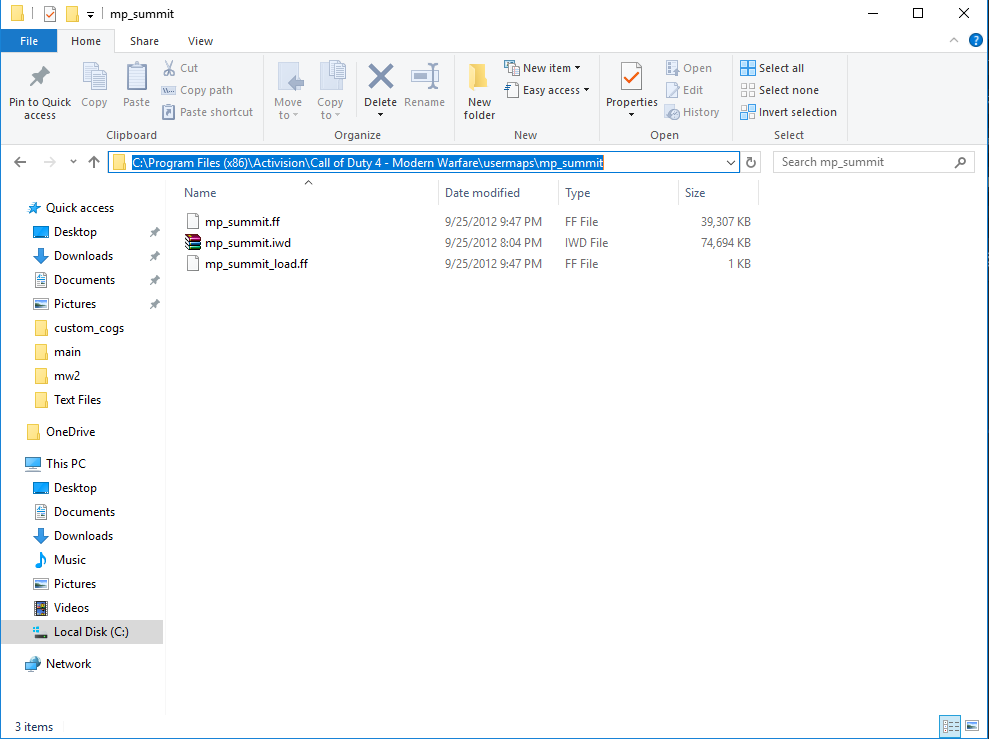
Task: Open the Quick Access Toolbar dropdown arrow
Action: pyautogui.click(x=90, y=15)
